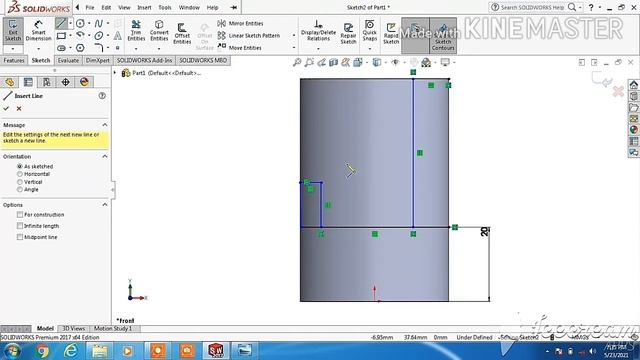Click Repair Sketch tool
The height and width of the screenshot is (360, 640).
(348, 33)
